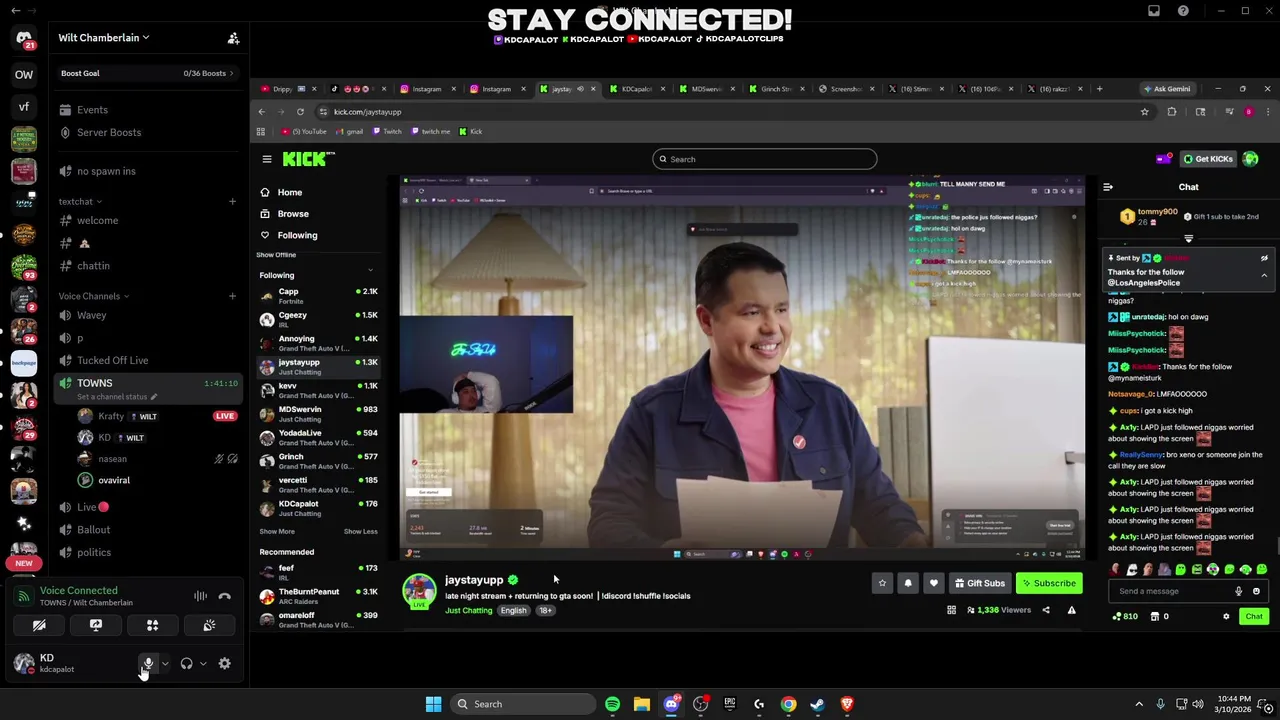Click Get KICKs button

click(x=1207, y=159)
